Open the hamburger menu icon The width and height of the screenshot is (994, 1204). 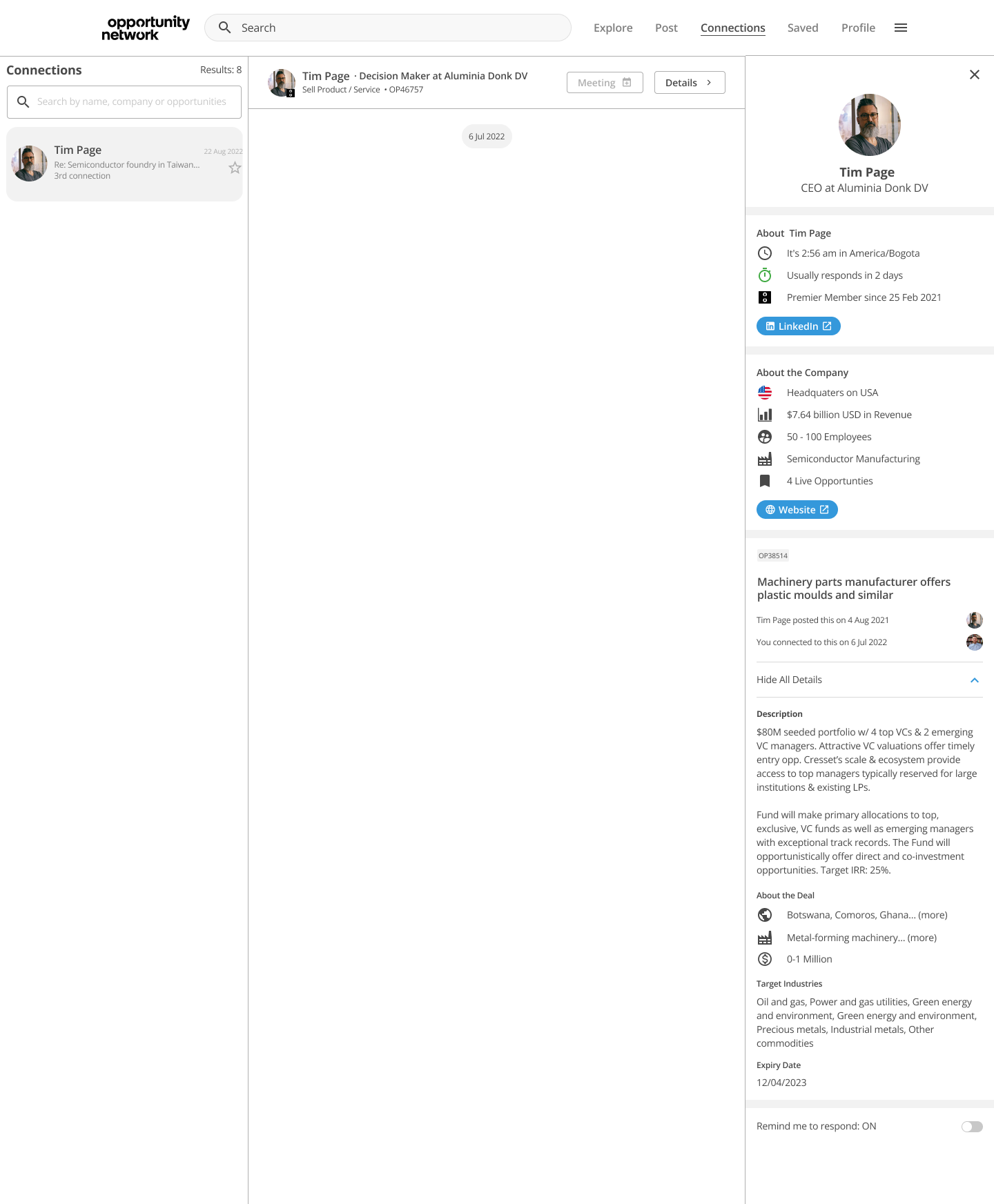tap(901, 28)
